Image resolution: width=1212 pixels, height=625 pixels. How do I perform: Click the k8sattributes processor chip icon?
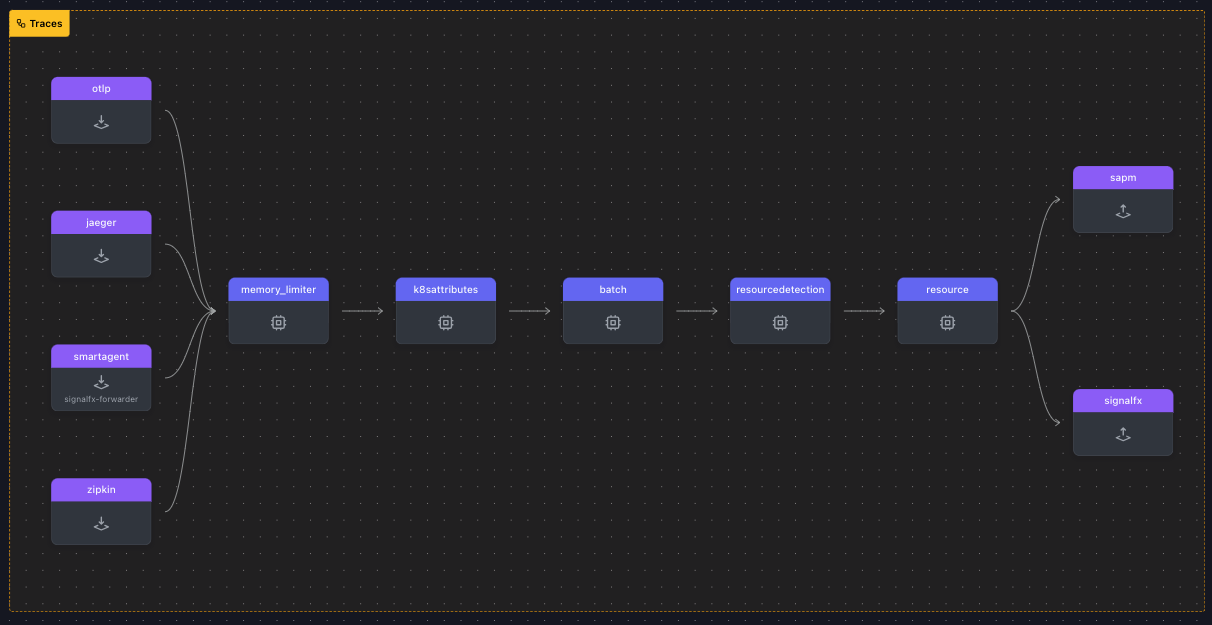coord(445,323)
